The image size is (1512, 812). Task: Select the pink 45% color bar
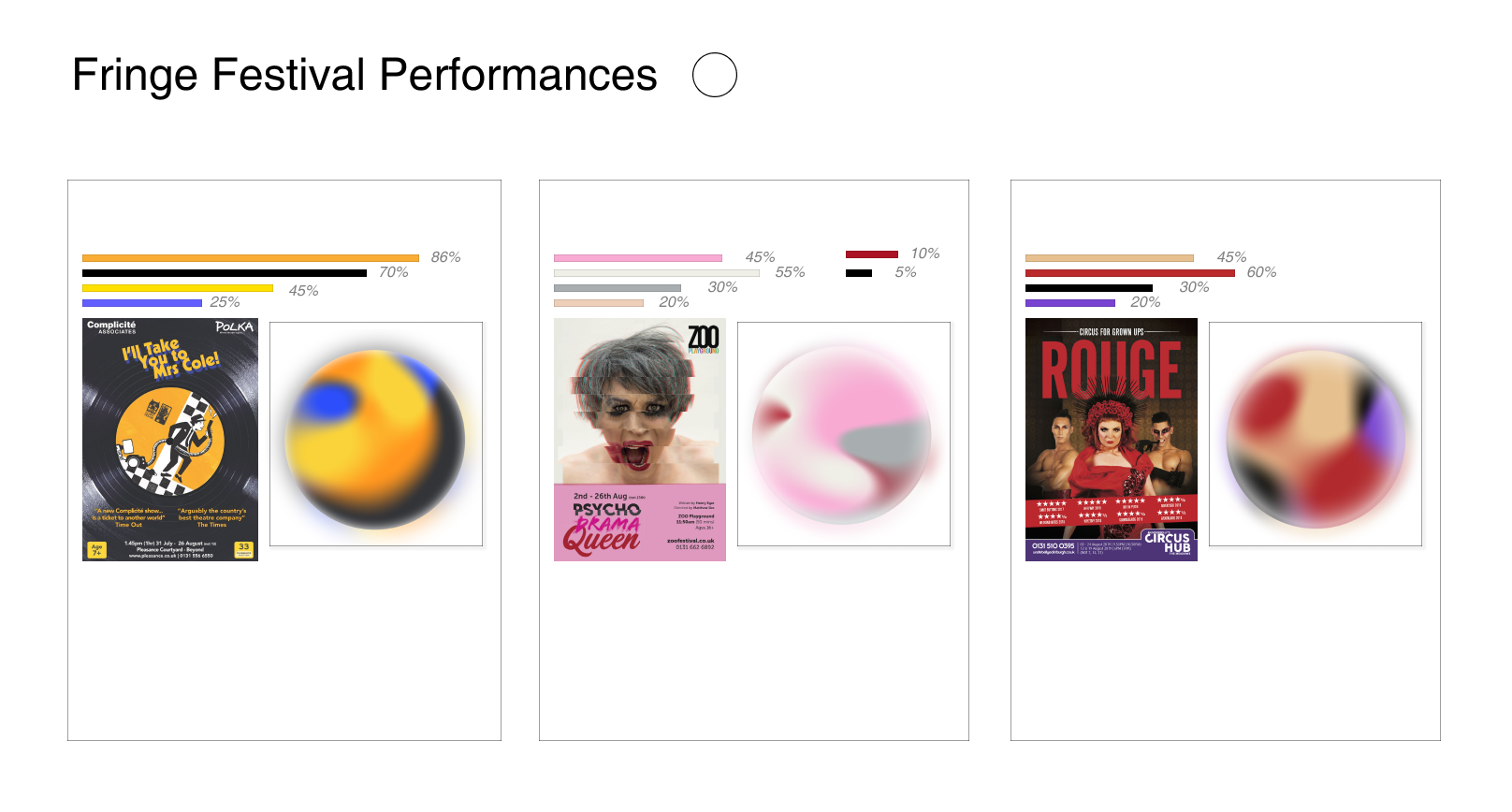click(638, 258)
